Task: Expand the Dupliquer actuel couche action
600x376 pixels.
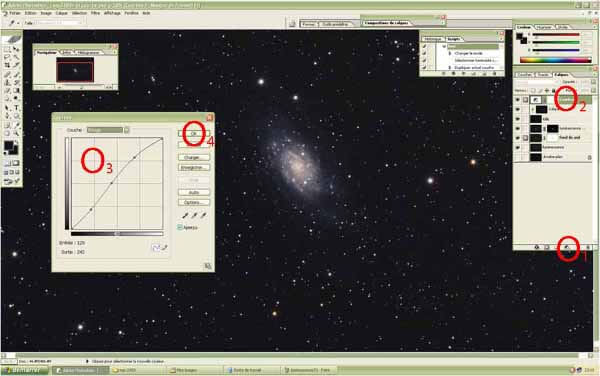Action: click(450, 67)
